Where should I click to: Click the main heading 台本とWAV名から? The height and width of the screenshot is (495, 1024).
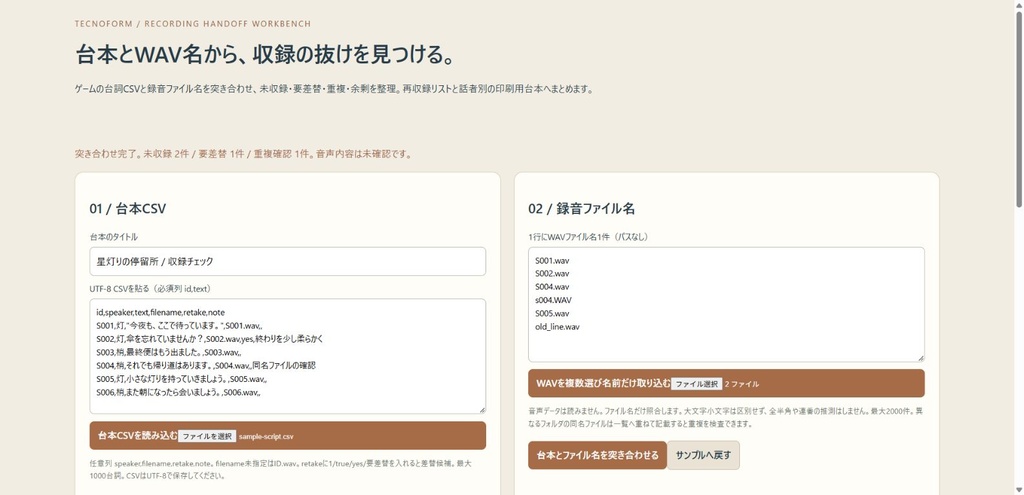(x=264, y=55)
